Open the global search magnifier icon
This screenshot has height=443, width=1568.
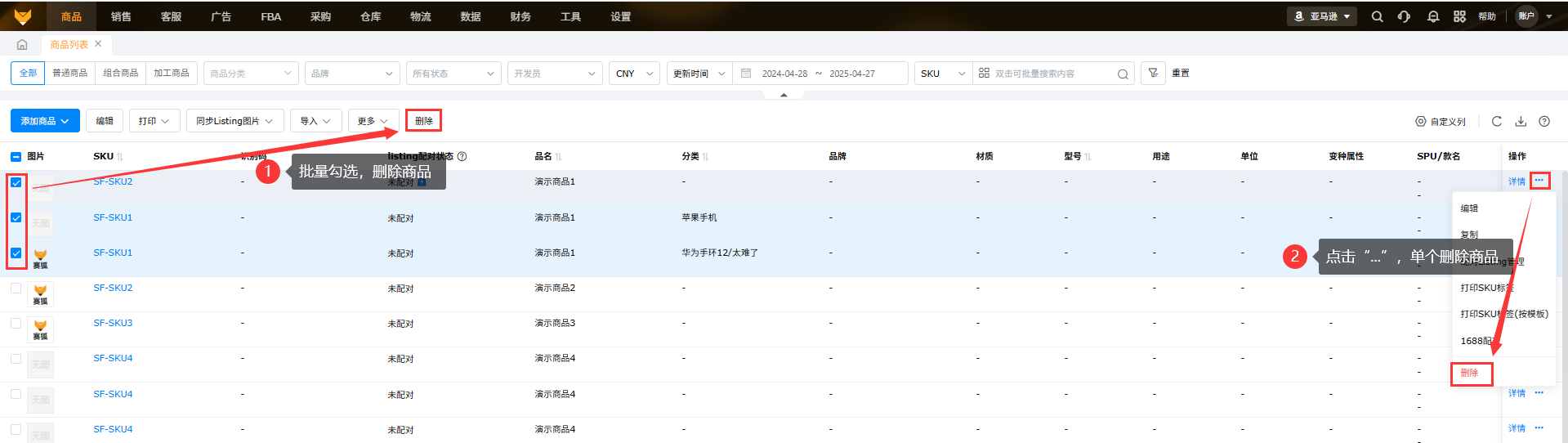1377,16
